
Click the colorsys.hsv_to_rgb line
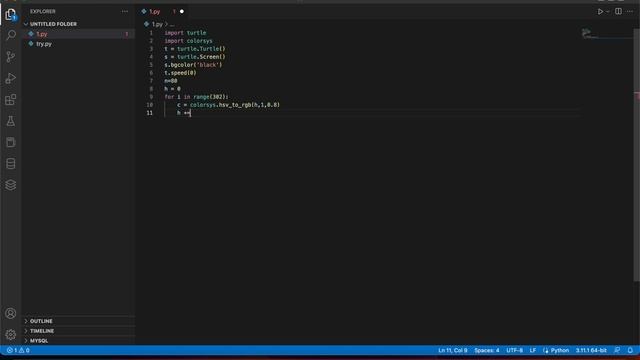[x=228, y=105]
